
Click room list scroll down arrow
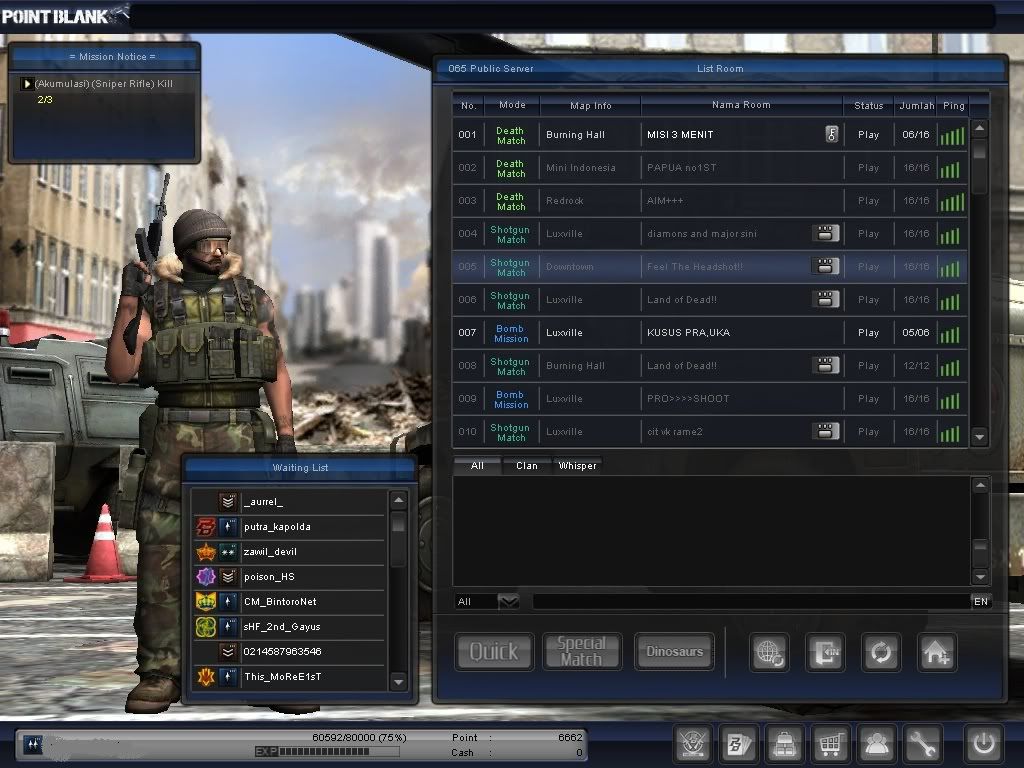pyautogui.click(x=979, y=437)
